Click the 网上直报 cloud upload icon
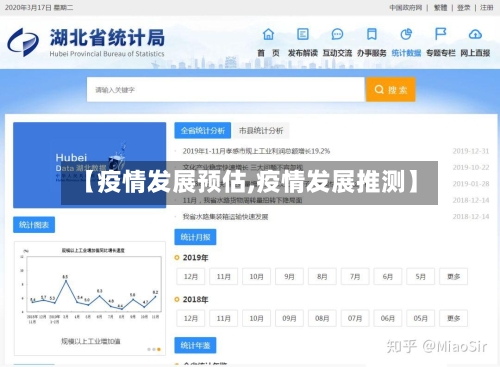The height and width of the screenshot is (367, 500). (x=475, y=34)
